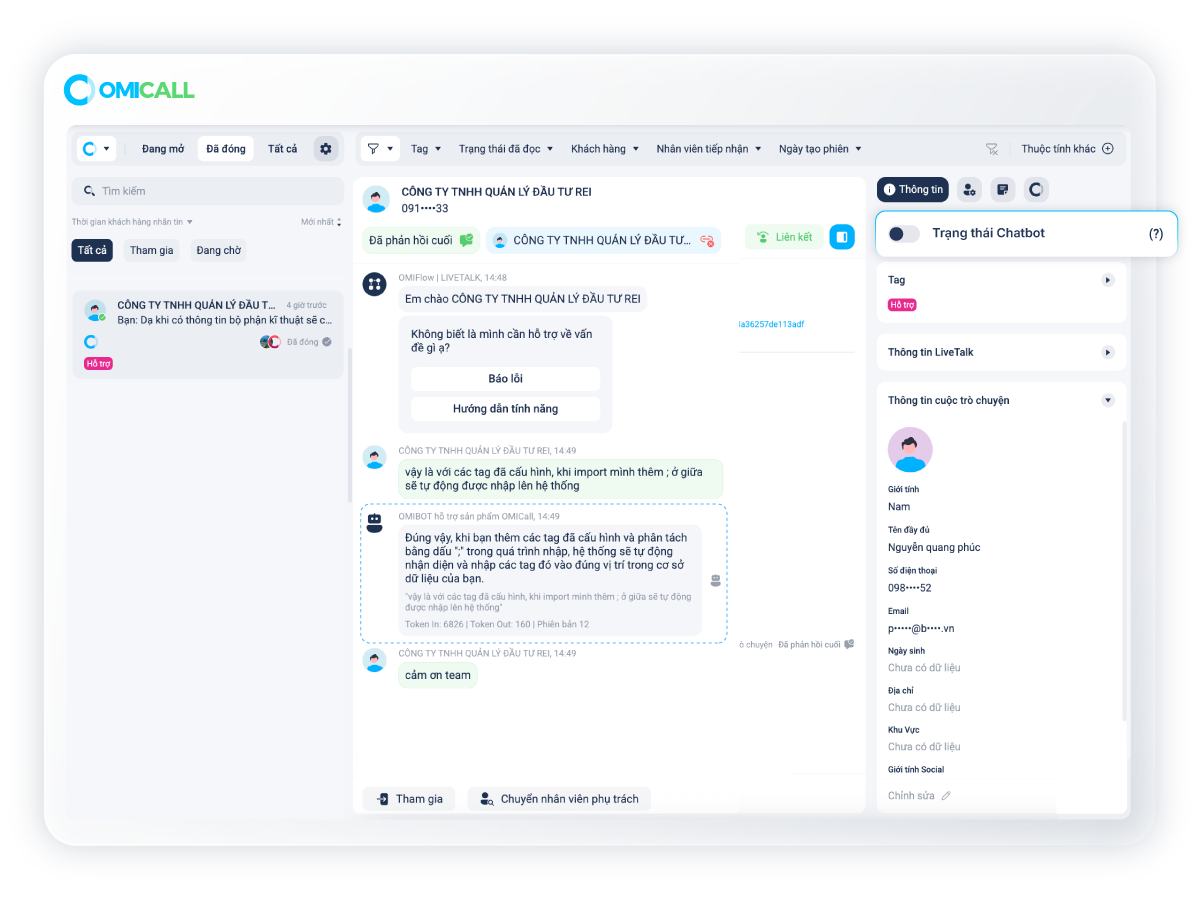Click the Thuộc tính khác button
This screenshot has width=1200, height=900.
[x=1067, y=149]
